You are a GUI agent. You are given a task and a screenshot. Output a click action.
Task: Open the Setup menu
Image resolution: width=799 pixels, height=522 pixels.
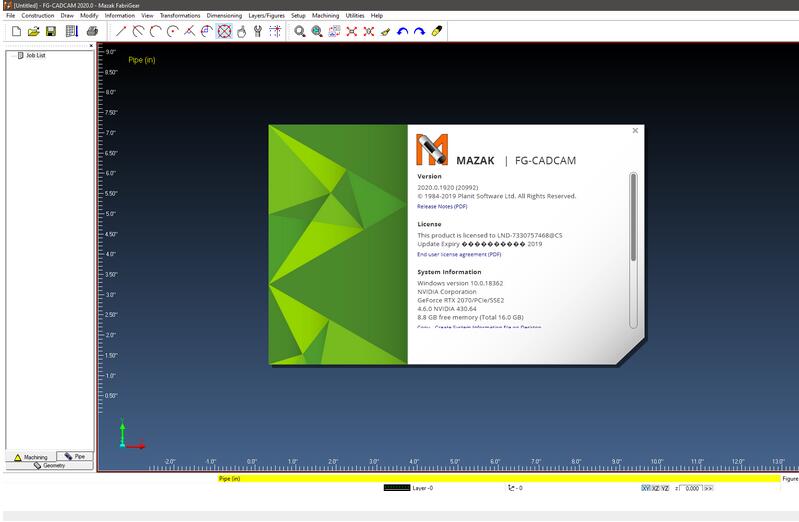coord(298,16)
